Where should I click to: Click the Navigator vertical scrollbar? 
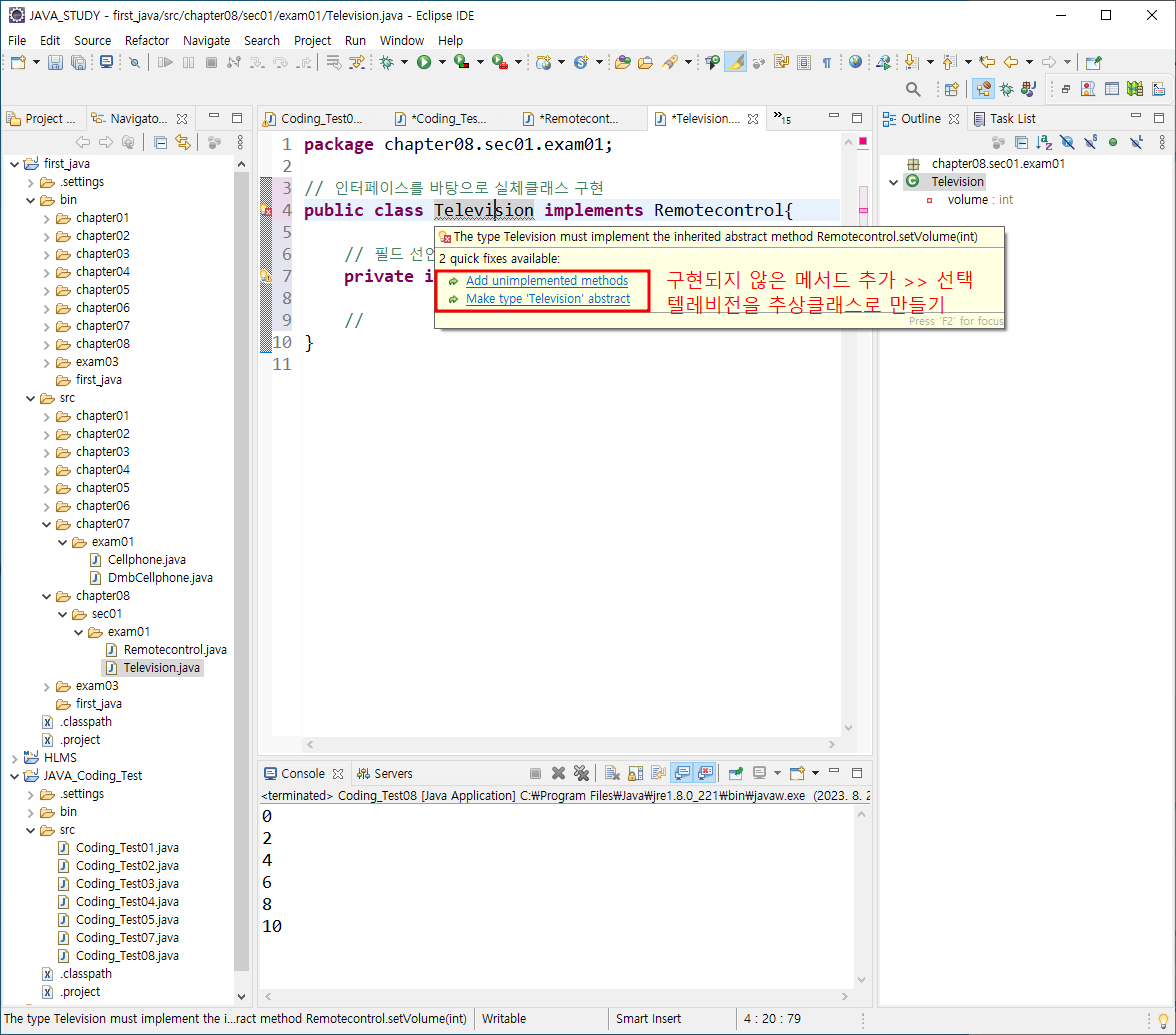tap(241, 570)
